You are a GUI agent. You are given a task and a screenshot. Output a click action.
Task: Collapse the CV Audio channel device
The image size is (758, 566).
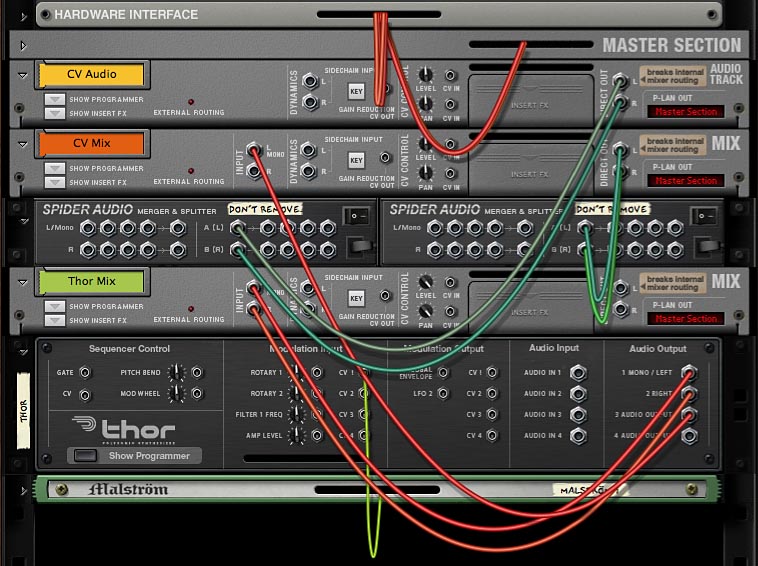point(22,75)
